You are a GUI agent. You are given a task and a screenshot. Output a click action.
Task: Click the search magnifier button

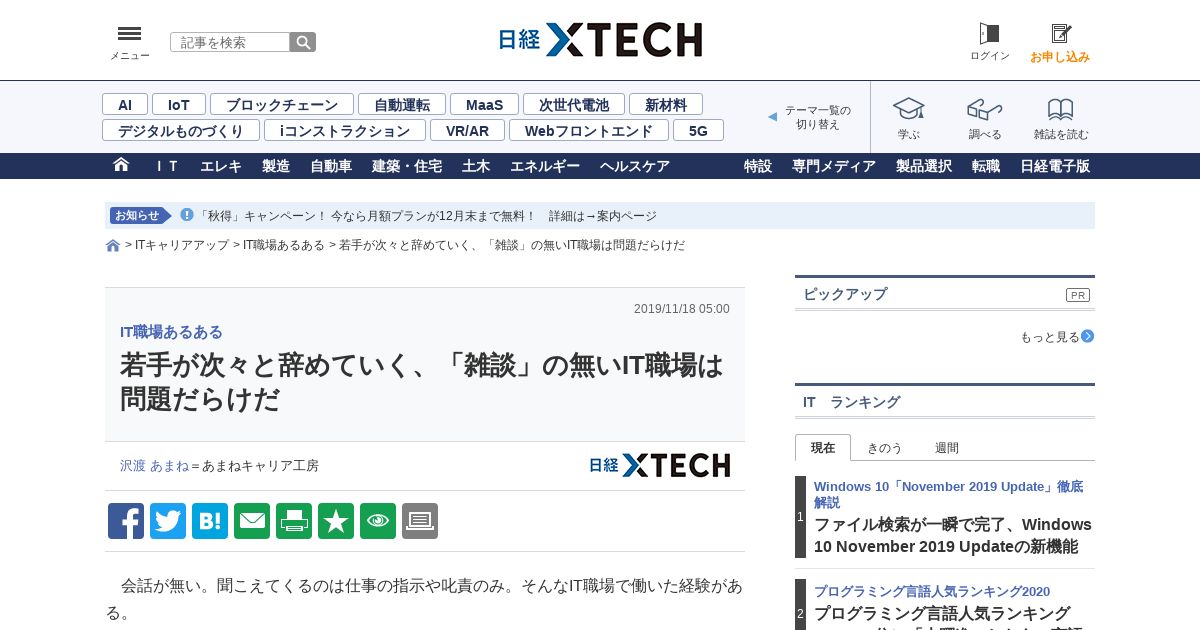click(x=303, y=42)
